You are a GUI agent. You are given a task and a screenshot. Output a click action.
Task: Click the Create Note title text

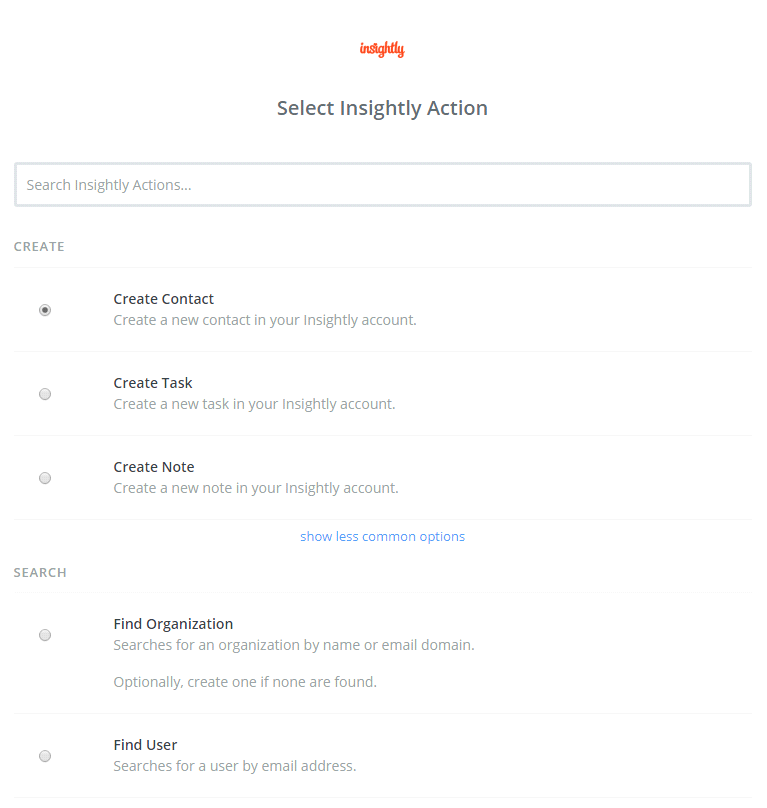(154, 467)
